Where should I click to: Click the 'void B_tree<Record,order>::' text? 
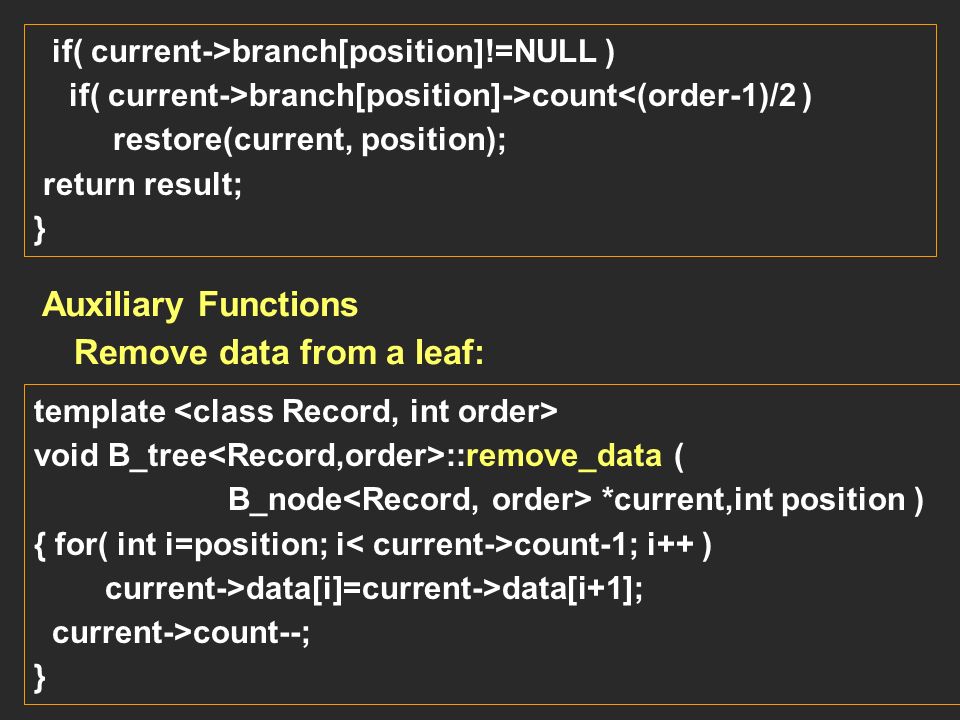click(249, 456)
